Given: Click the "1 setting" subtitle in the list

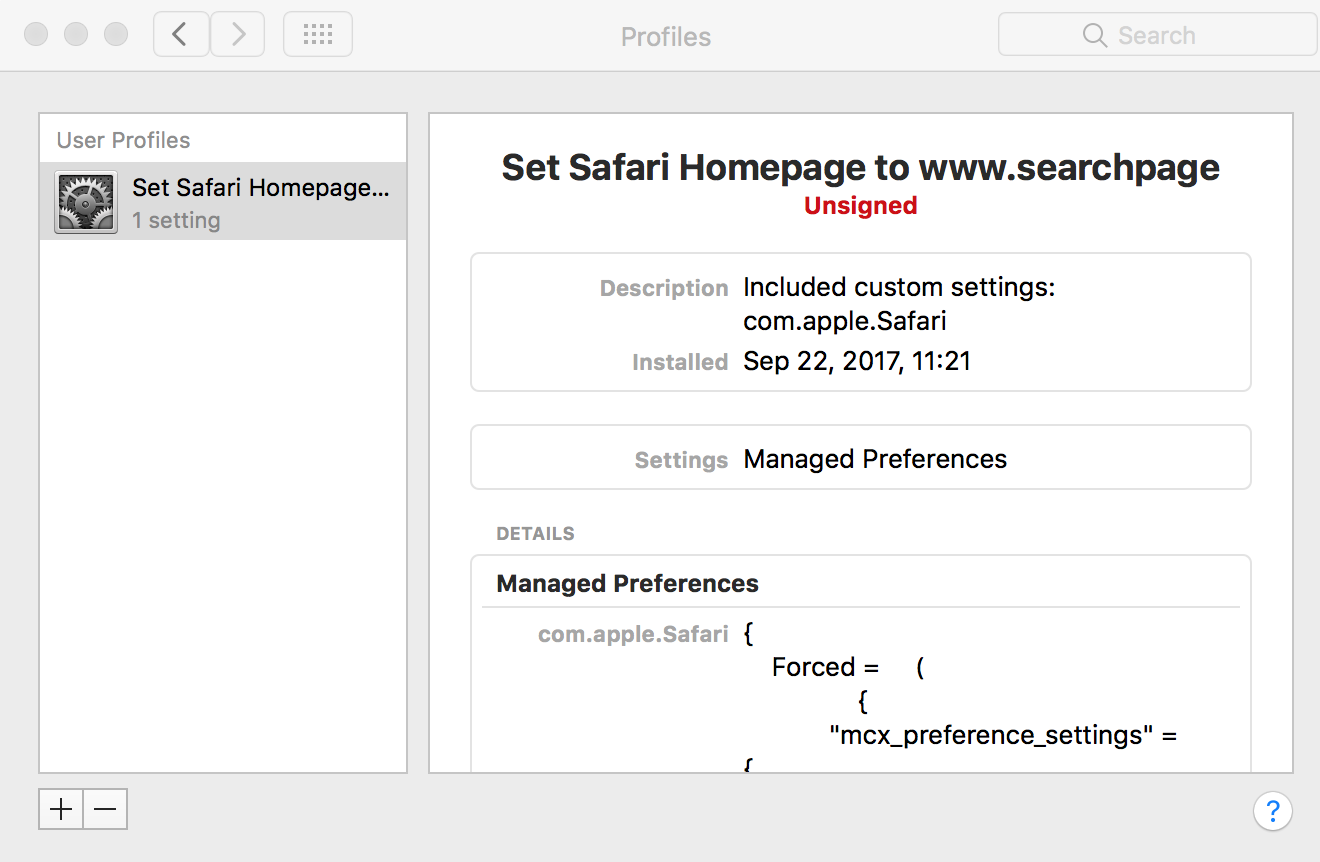Looking at the screenshot, I should coord(176,221).
